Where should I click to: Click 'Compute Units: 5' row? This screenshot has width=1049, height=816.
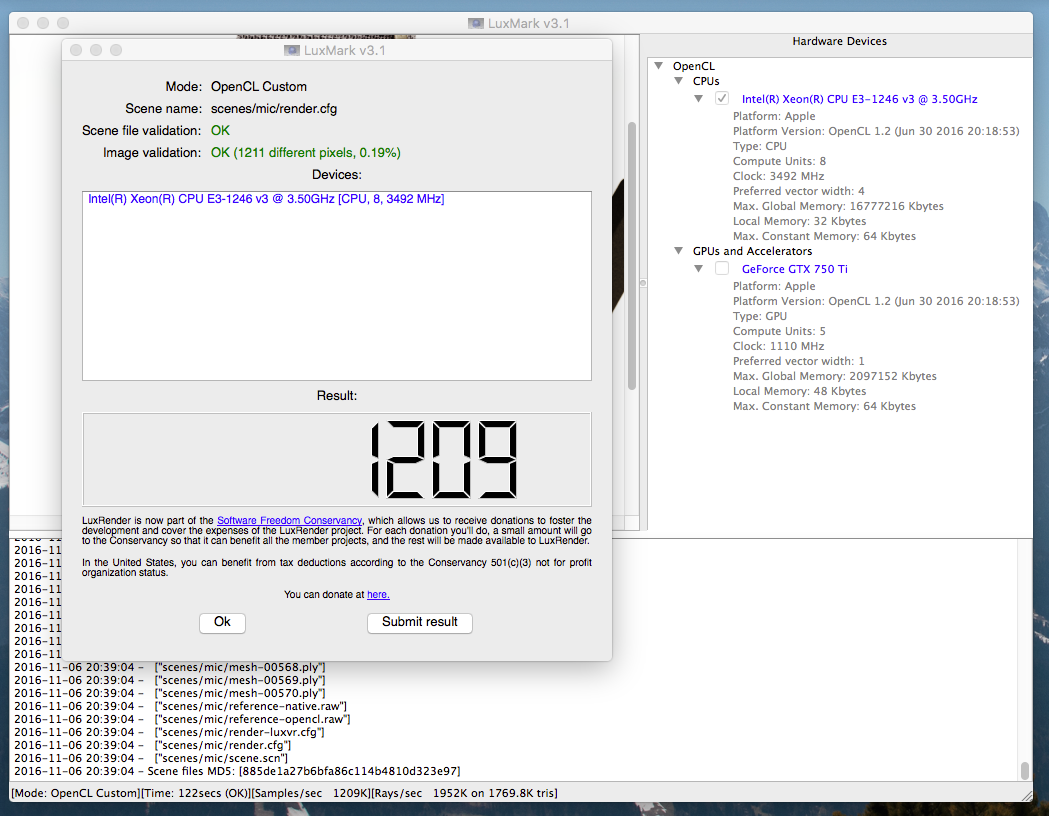coord(779,331)
